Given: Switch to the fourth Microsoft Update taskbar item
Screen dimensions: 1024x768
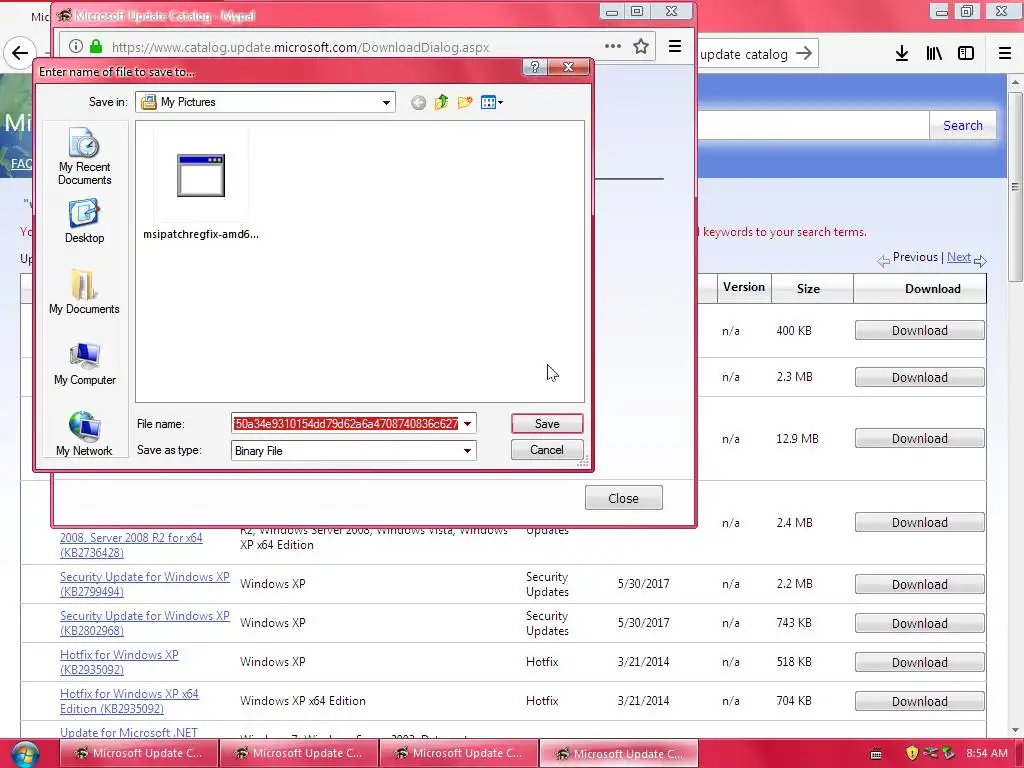Looking at the screenshot, I should pos(618,753).
